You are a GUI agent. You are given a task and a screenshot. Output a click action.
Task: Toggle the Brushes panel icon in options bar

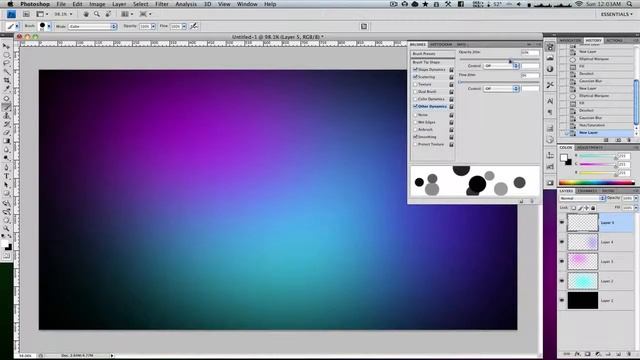364,26
